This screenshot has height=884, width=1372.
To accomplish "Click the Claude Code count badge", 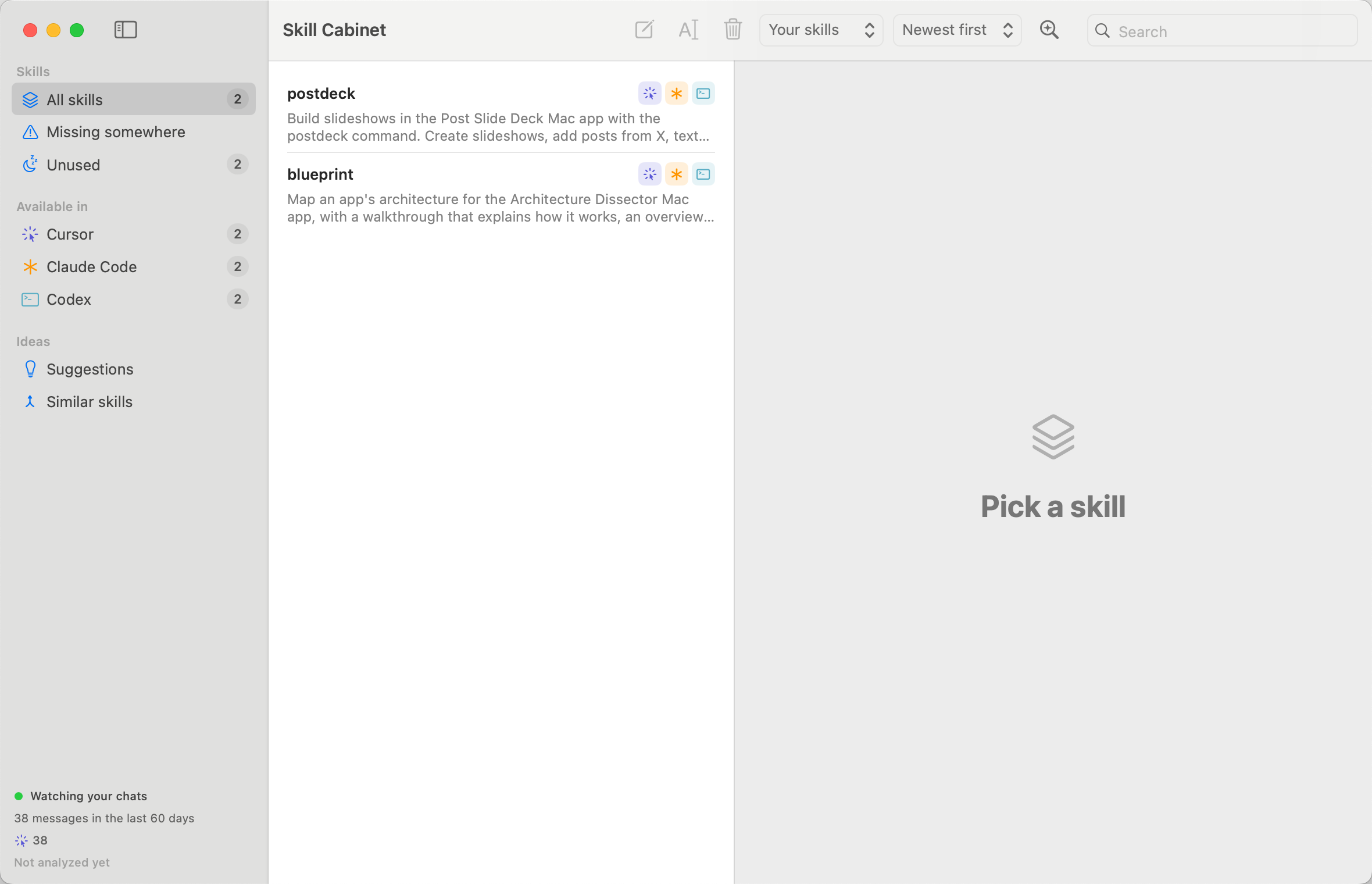I will tap(237, 267).
